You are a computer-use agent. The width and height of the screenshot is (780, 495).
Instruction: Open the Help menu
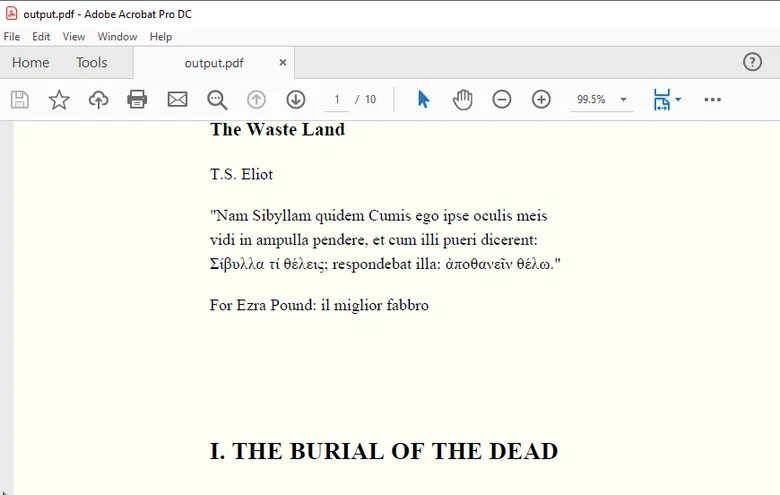(x=161, y=37)
